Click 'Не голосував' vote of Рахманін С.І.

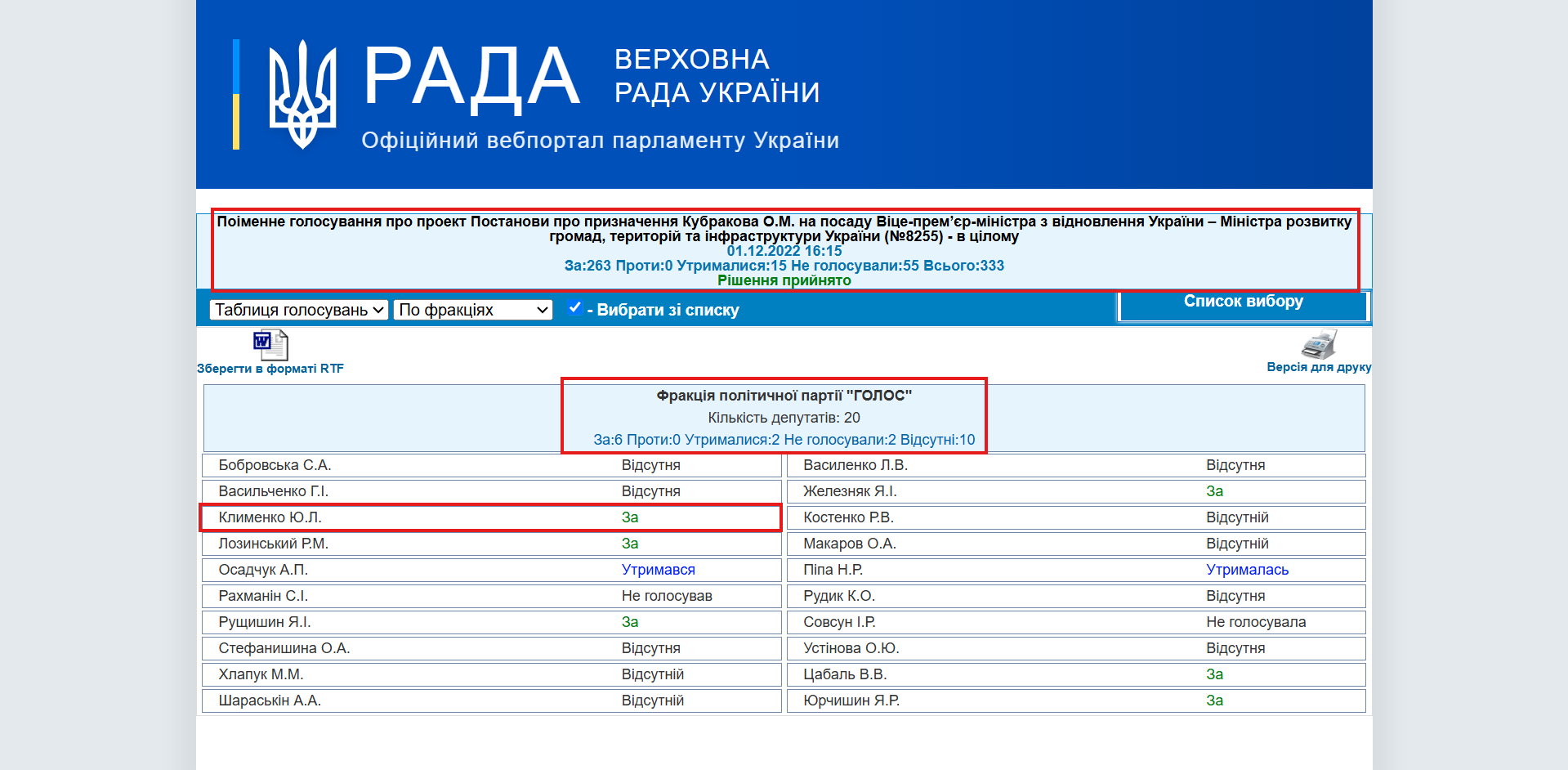click(667, 596)
